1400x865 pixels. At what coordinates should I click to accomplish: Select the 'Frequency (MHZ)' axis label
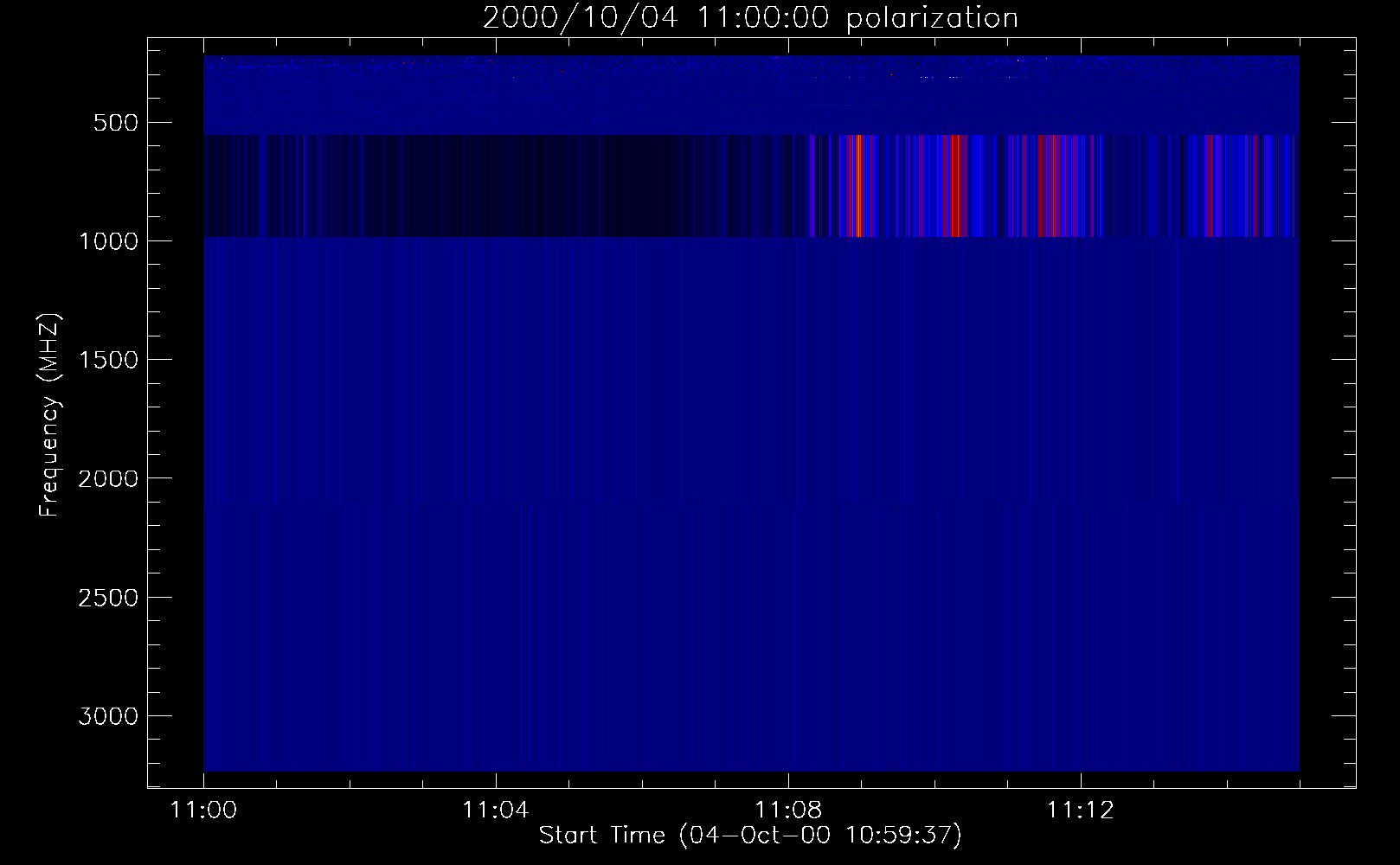pyautogui.click(x=48, y=414)
